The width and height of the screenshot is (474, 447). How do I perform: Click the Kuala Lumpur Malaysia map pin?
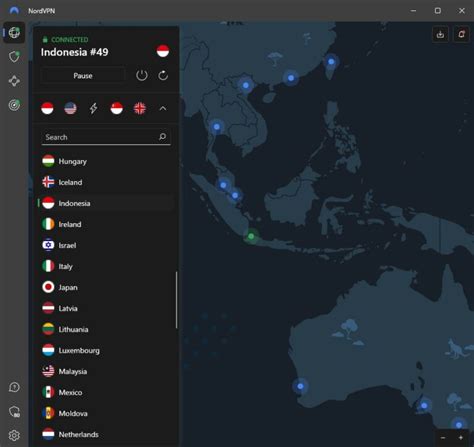tap(223, 185)
